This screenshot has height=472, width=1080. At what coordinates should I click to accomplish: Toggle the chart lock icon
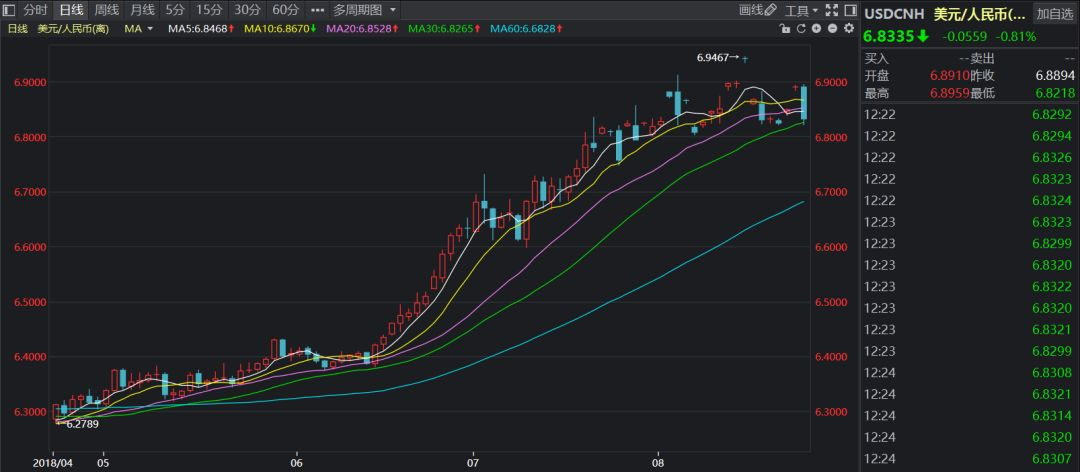click(785, 28)
